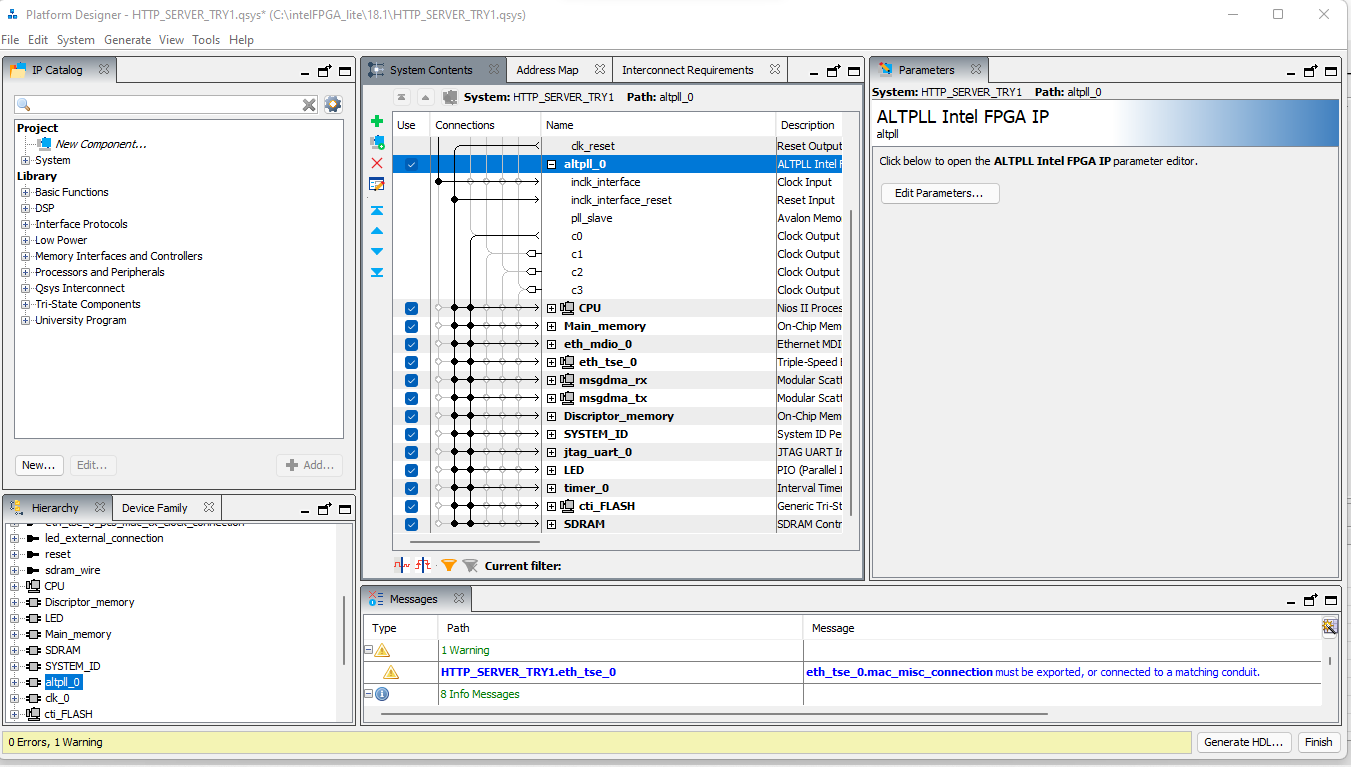
Task: Expand Memory Interfaces and Controllers category
Action: coord(26,256)
